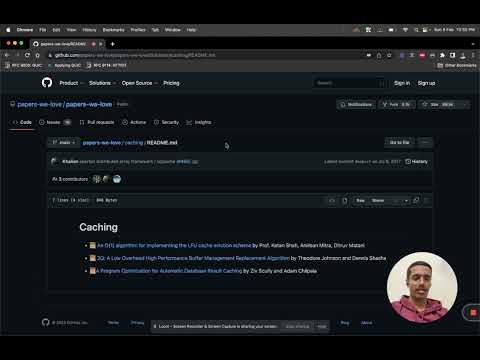This screenshot has height=360, width=480.
Task: Click the PDF icon beside the LFU paper
Action: point(93,245)
